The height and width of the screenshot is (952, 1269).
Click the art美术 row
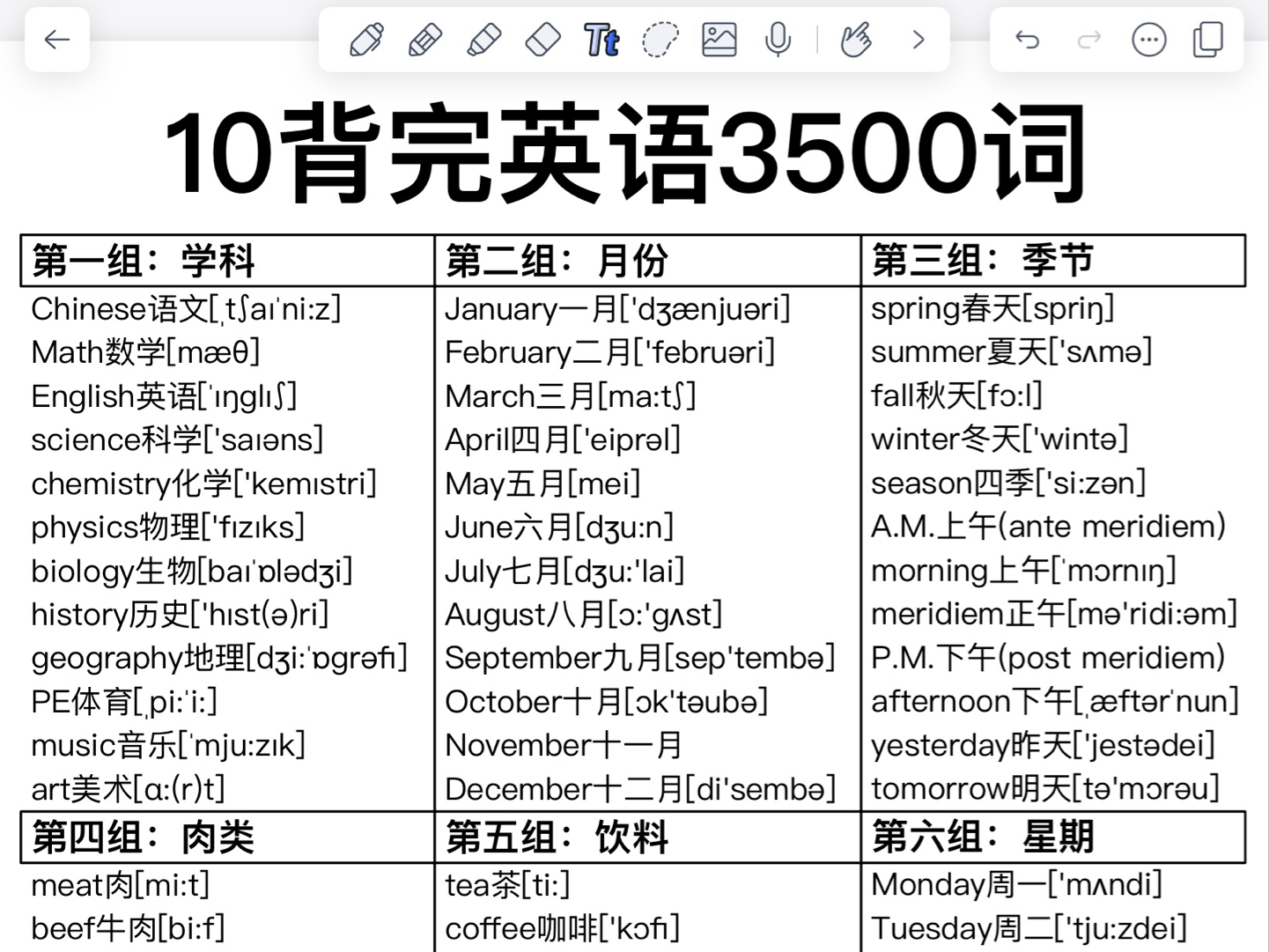(128, 789)
